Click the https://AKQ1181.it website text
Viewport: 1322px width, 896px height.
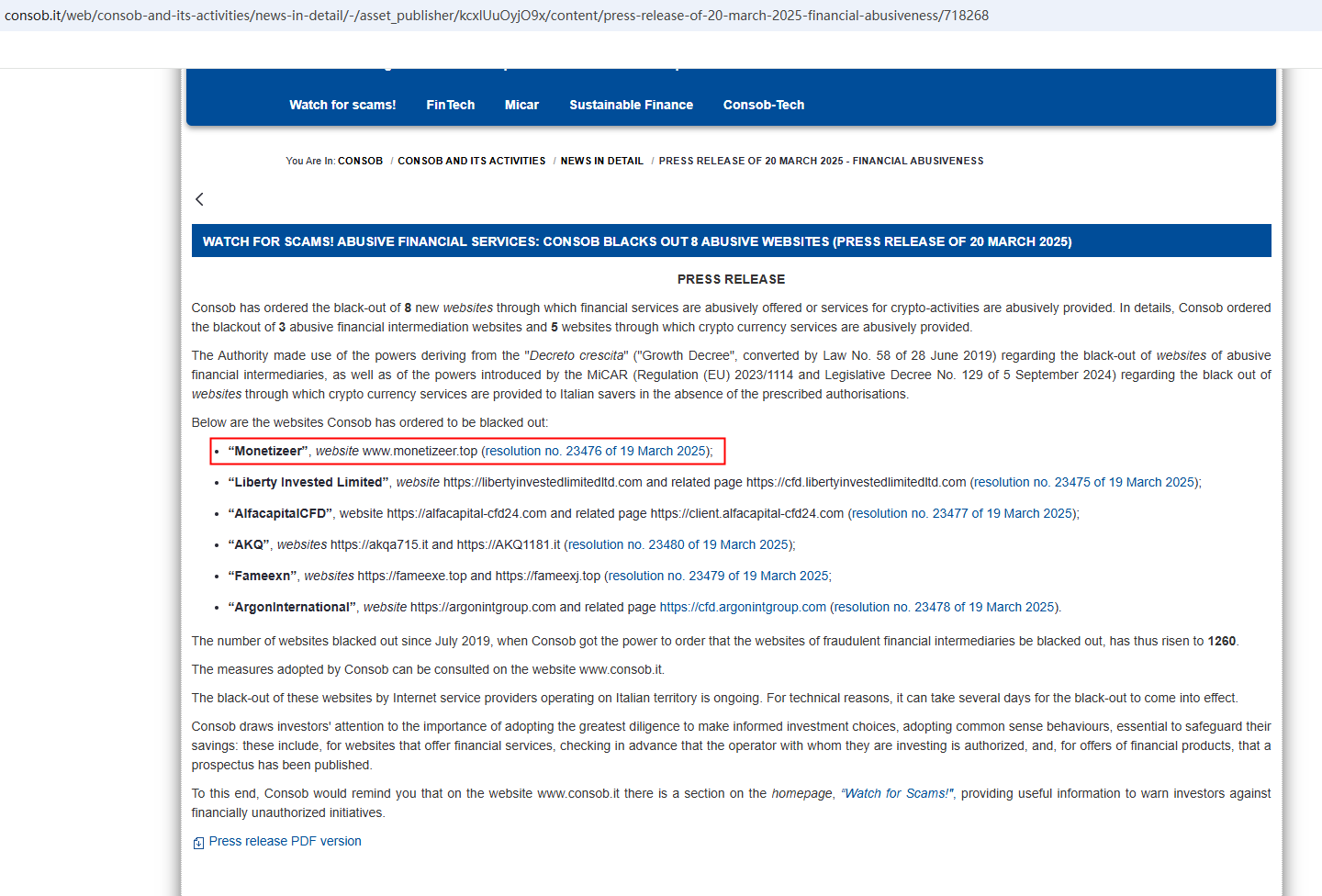point(509,544)
